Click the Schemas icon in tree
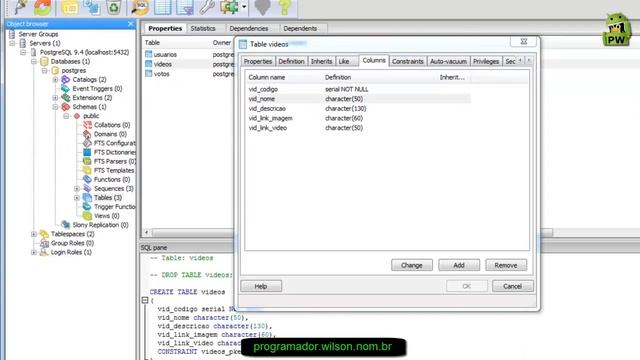 pos(65,107)
